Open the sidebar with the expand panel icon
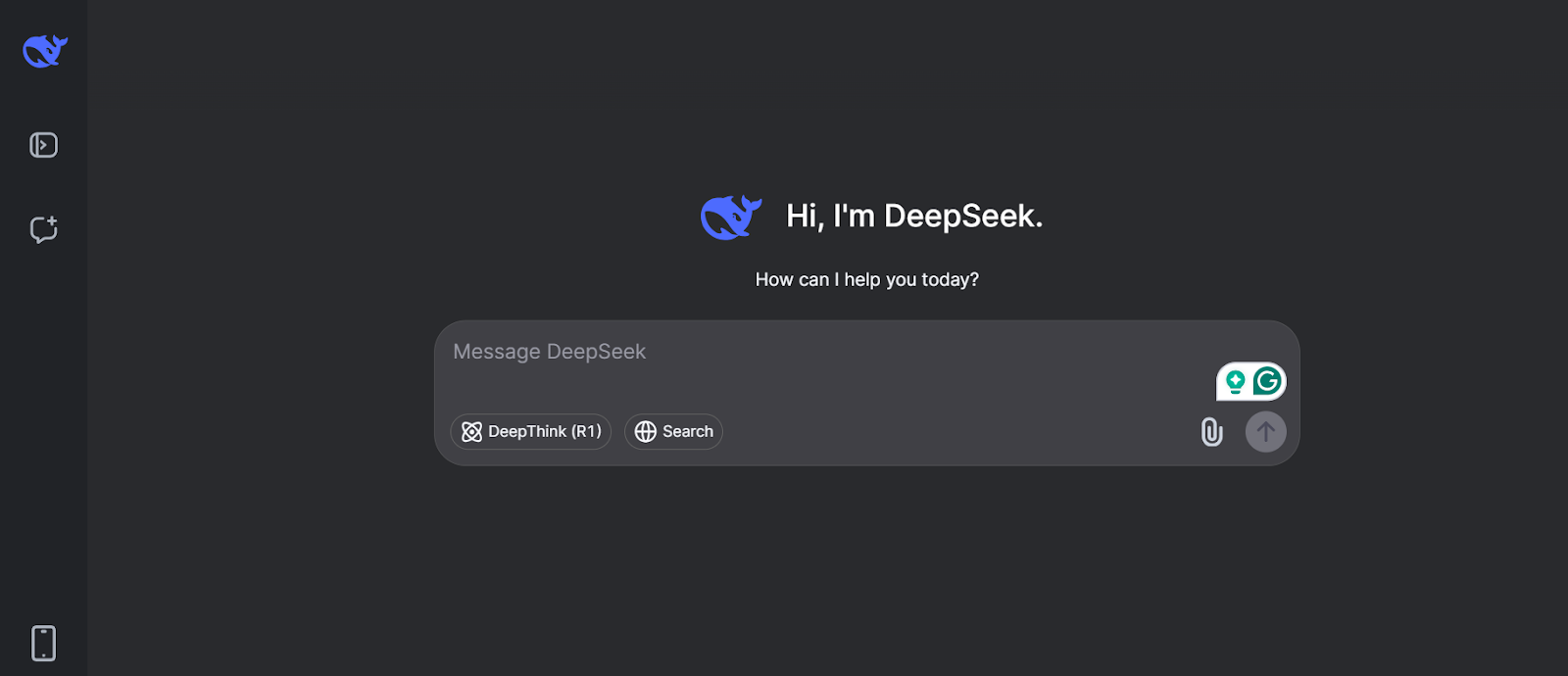The height and width of the screenshot is (676, 1568). pyautogui.click(x=44, y=145)
